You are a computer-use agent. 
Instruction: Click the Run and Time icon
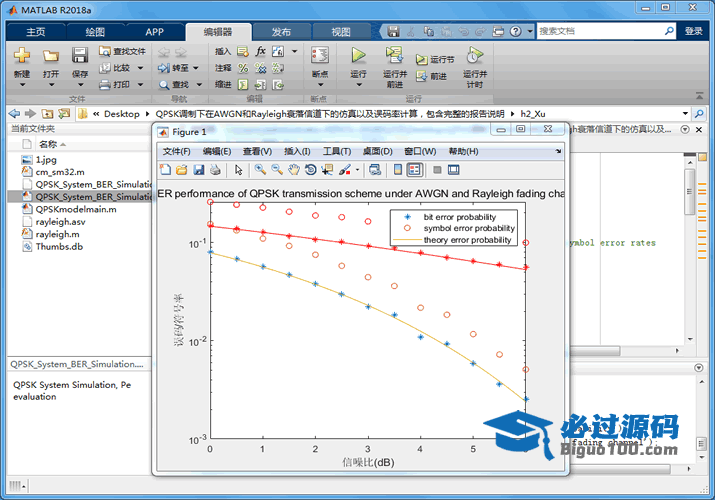474,55
